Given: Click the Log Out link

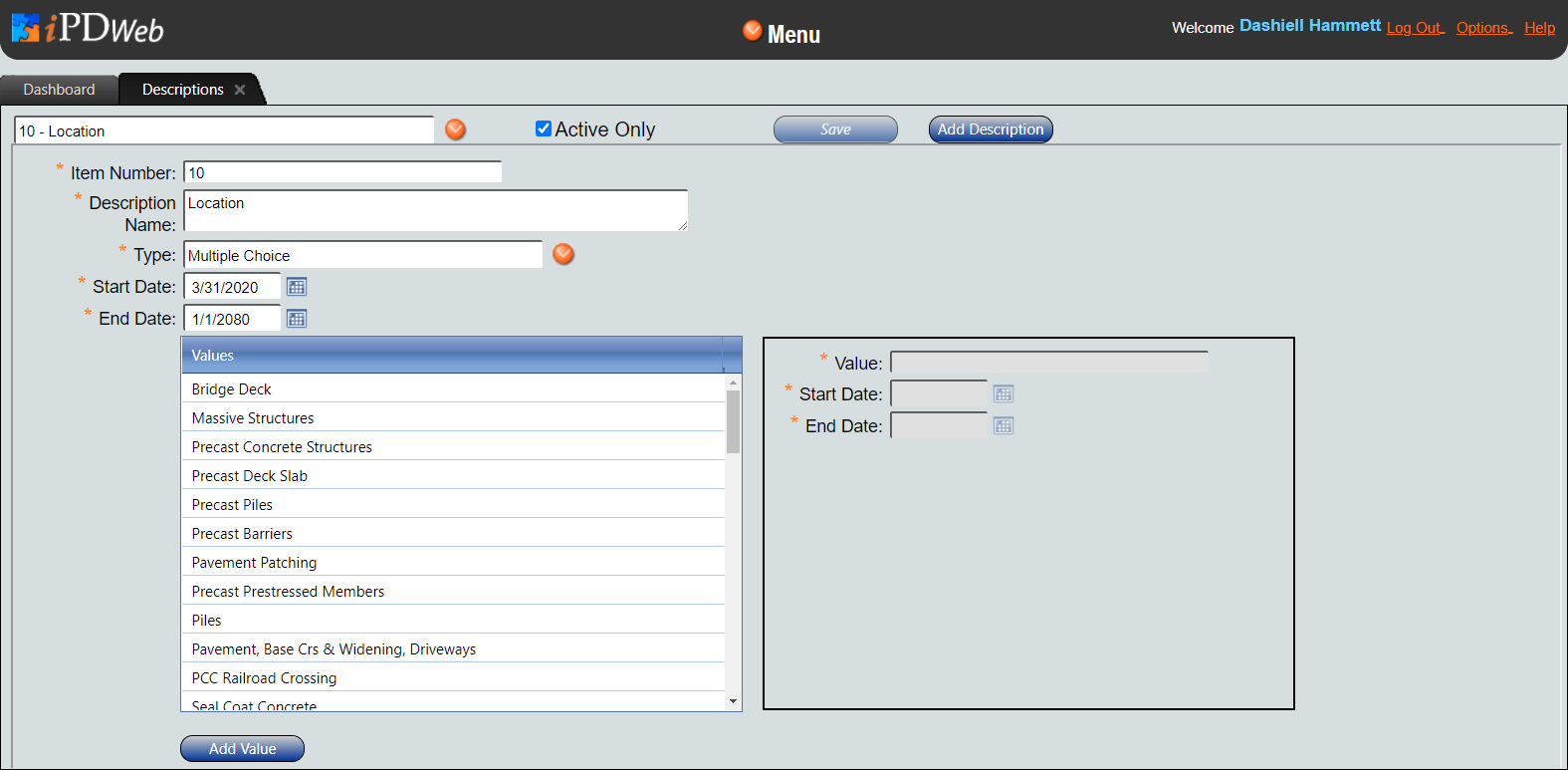Looking at the screenshot, I should (x=1414, y=28).
